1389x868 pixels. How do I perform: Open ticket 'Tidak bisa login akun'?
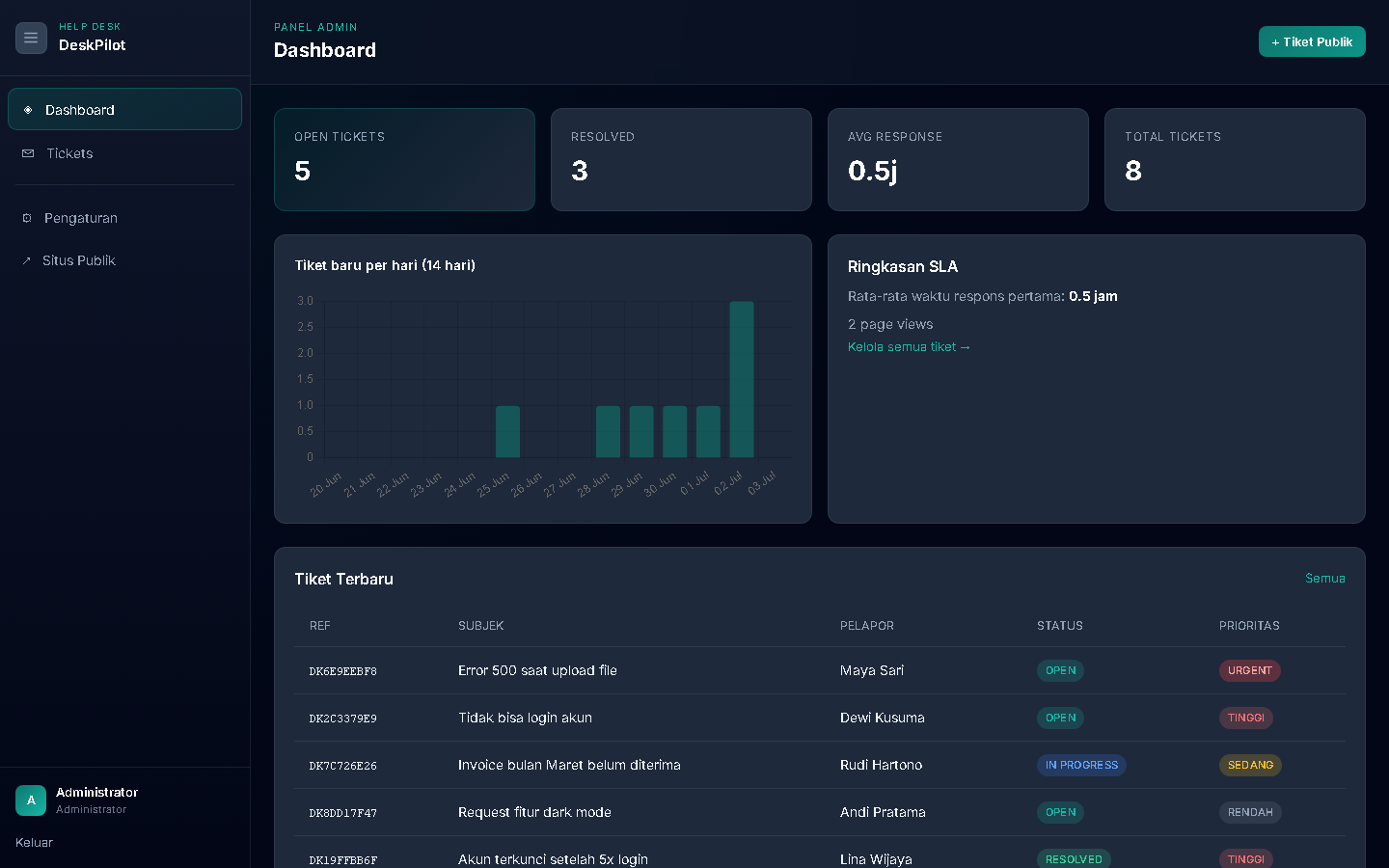525,718
